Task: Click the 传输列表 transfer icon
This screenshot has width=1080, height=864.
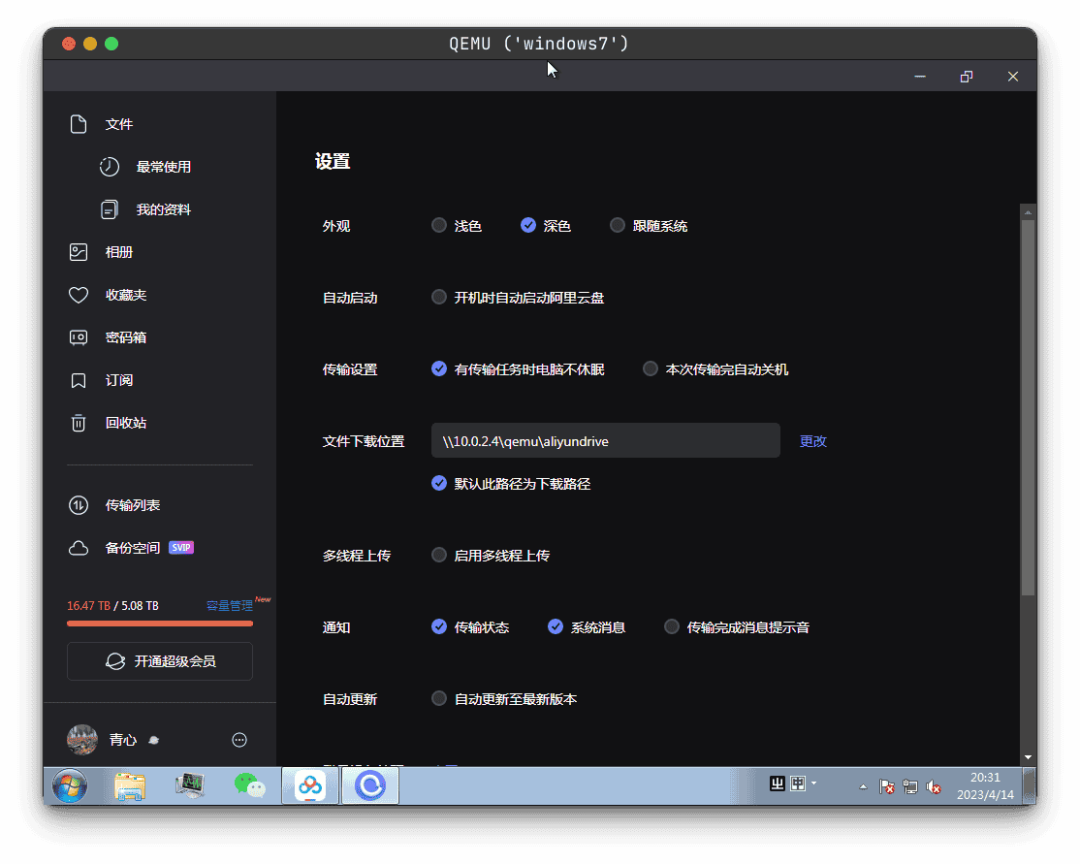Action: tap(79, 505)
